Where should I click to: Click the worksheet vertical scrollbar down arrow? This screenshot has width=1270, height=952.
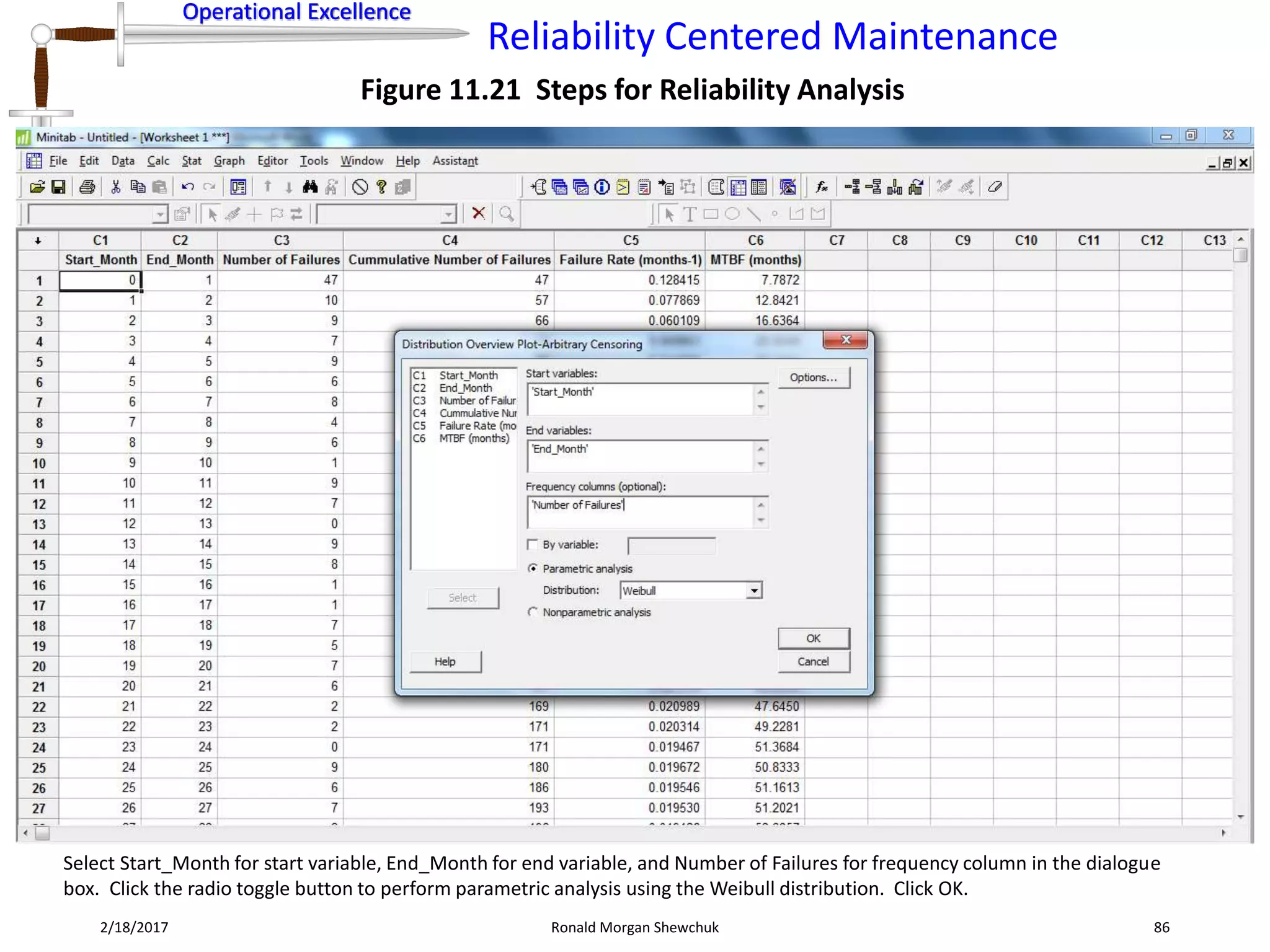click(1241, 817)
